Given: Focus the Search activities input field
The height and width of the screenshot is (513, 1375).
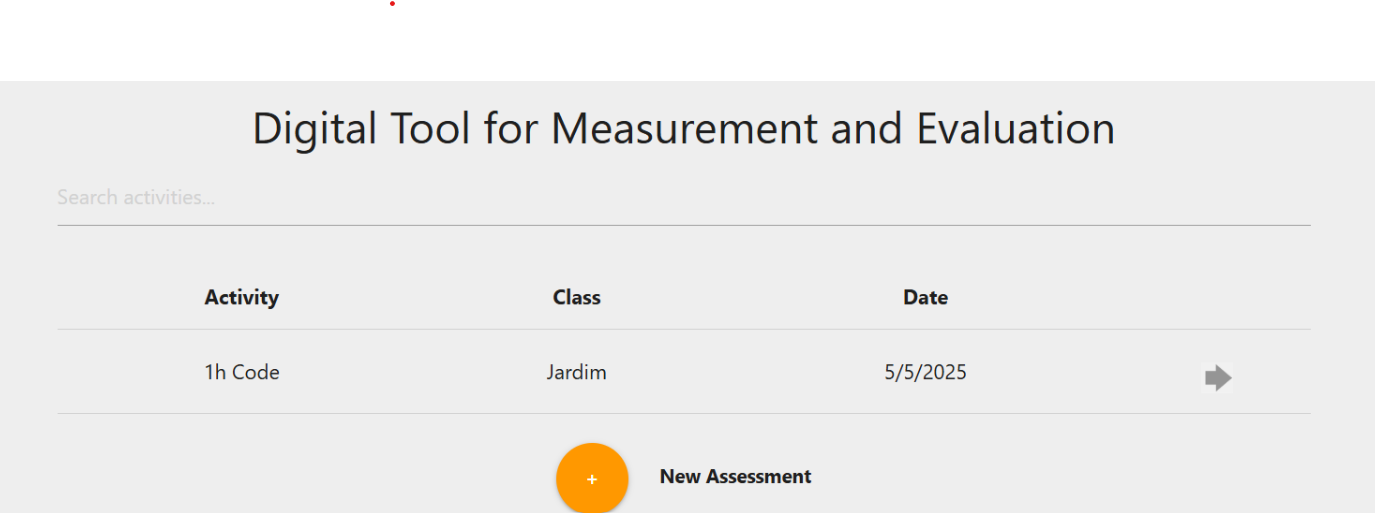Looking at the screenshot, I should 683,198.
